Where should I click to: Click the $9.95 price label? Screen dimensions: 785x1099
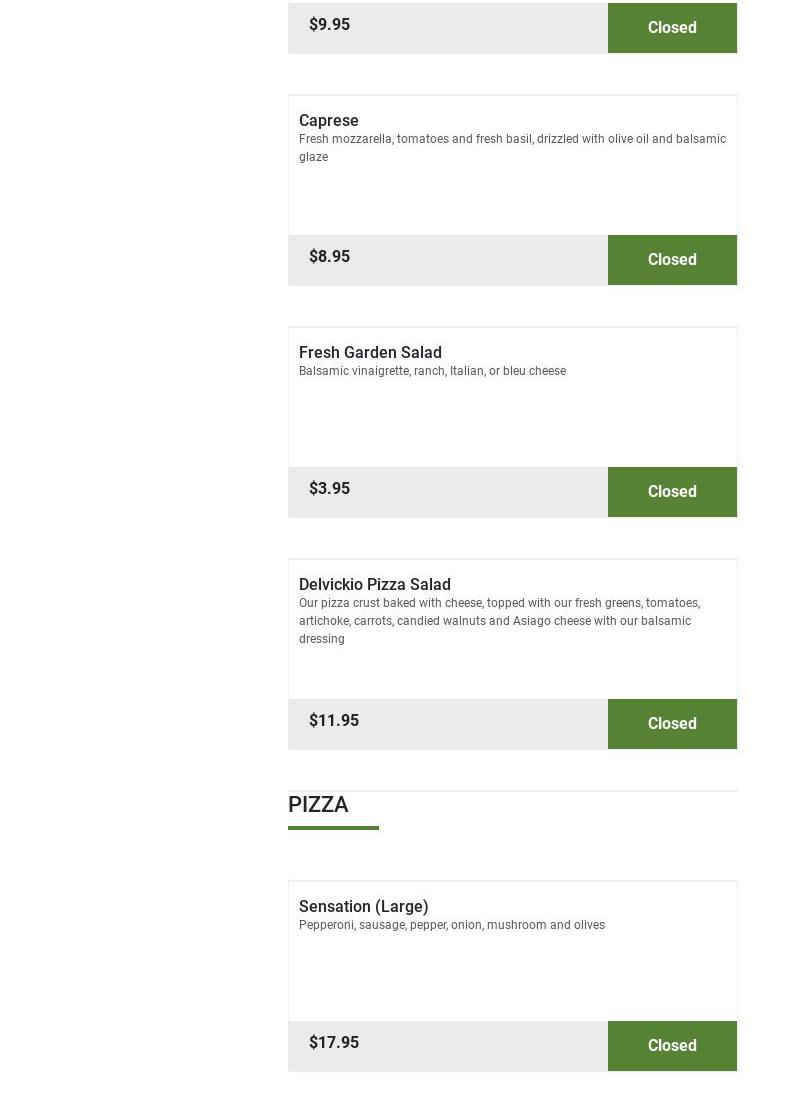(329, 24)
